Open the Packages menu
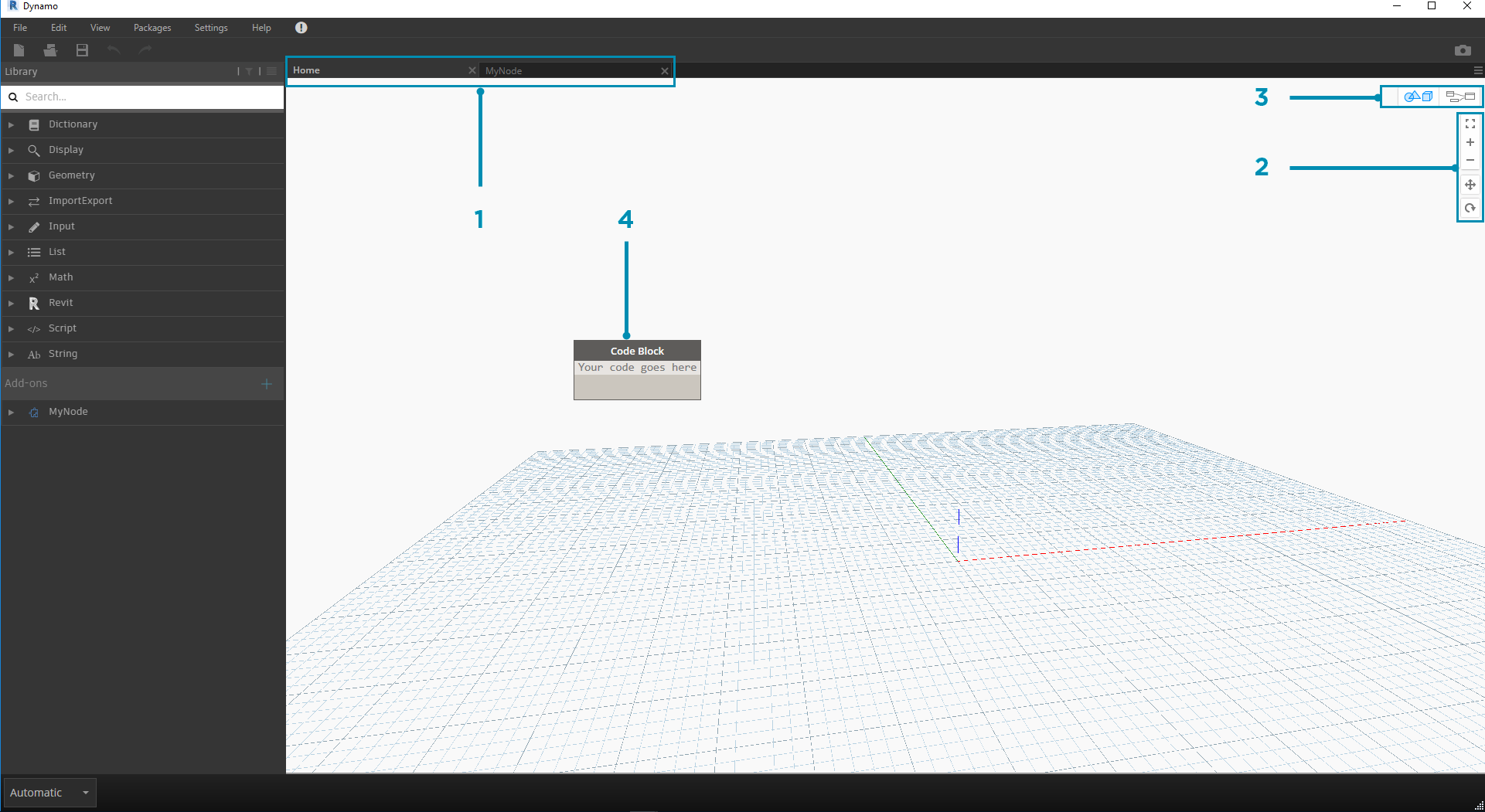1485x812 pixels. tap(152, 28)
